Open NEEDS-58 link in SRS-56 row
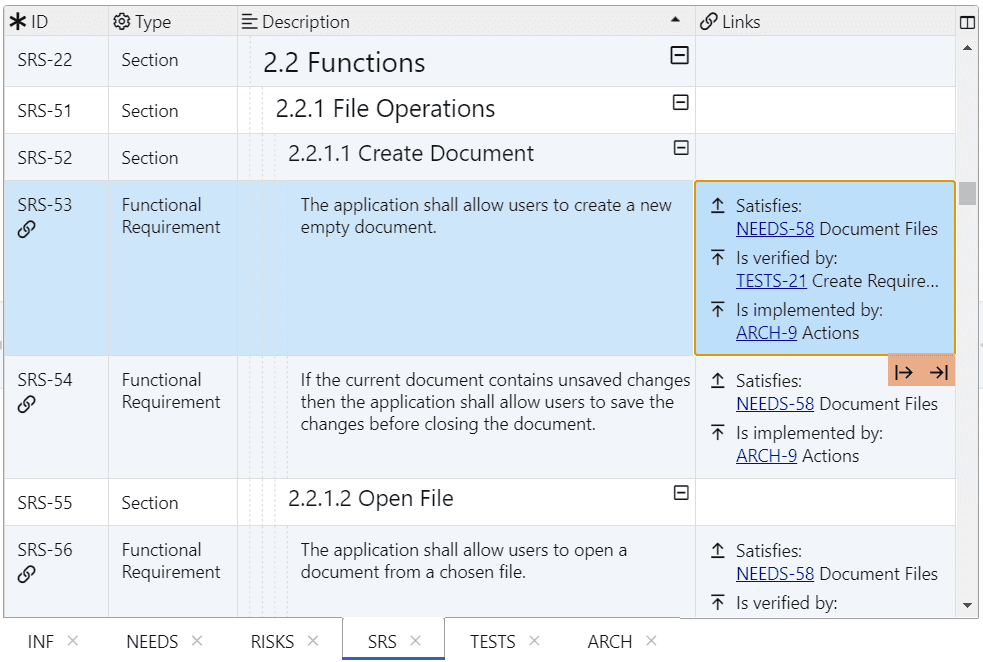This screenshot has height=662, width=983. click(x=774, y=574)
